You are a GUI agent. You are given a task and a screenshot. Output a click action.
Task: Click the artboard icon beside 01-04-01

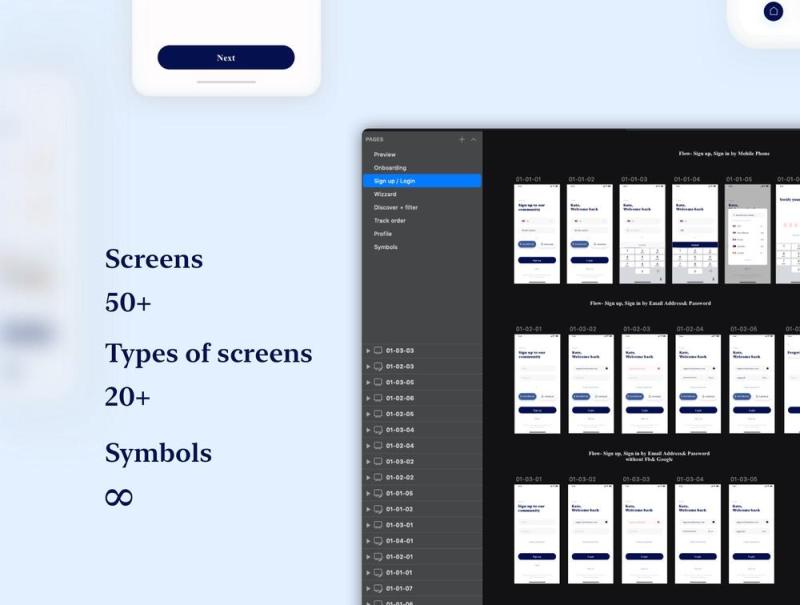tap(378, 541)
